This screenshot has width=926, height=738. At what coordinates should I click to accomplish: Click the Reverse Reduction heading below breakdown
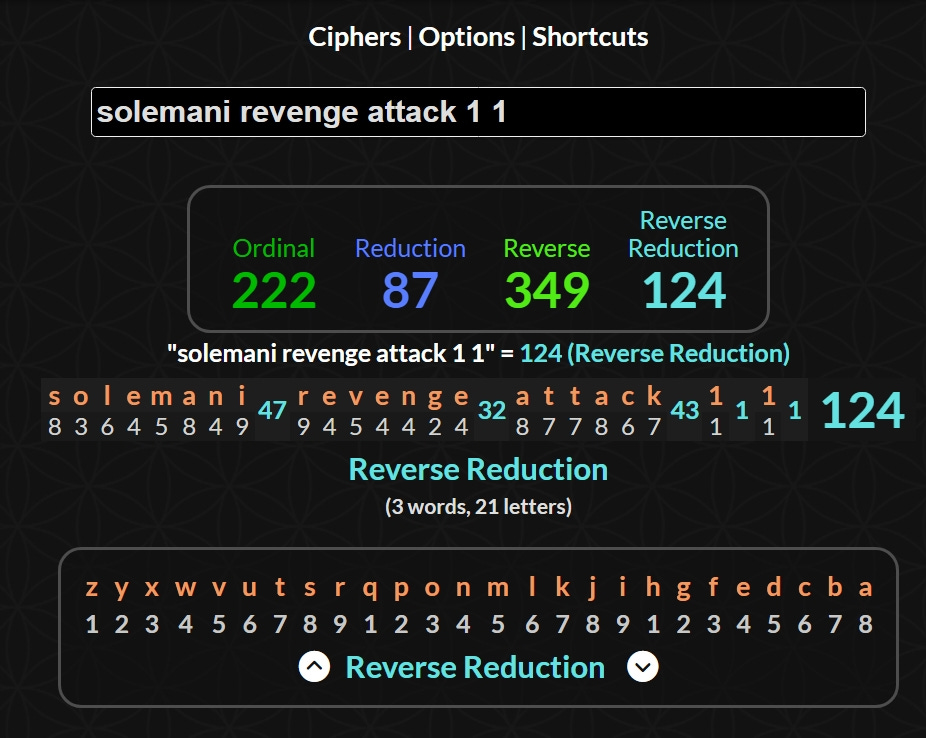pos(478,470)
